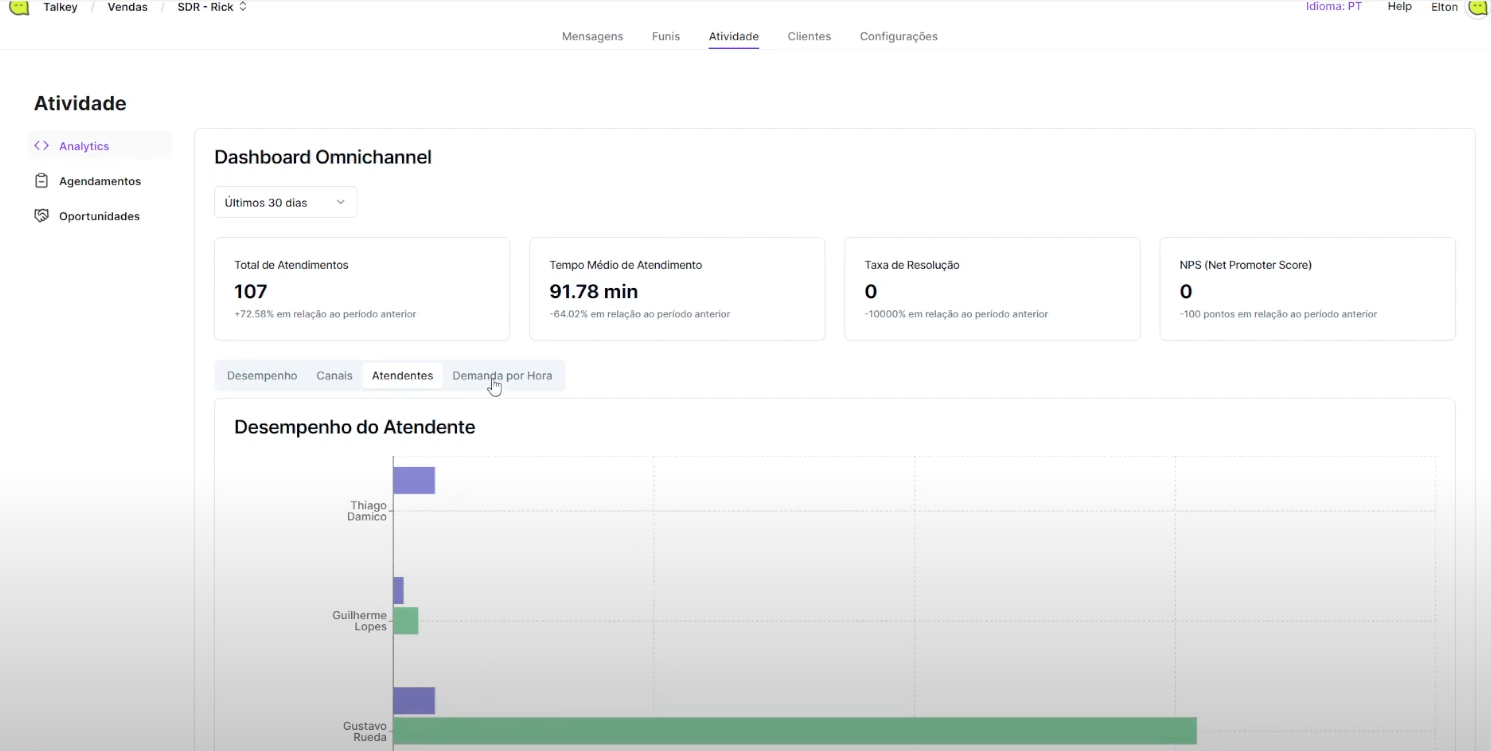
Task: Navigate to Vendas in the breadcrumb
Action: (x=127, y=7)
